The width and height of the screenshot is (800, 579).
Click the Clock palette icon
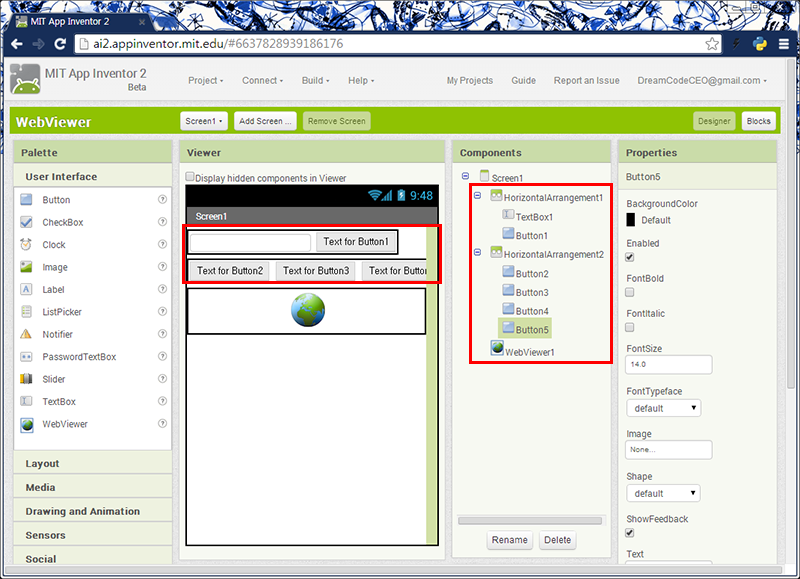26,244
